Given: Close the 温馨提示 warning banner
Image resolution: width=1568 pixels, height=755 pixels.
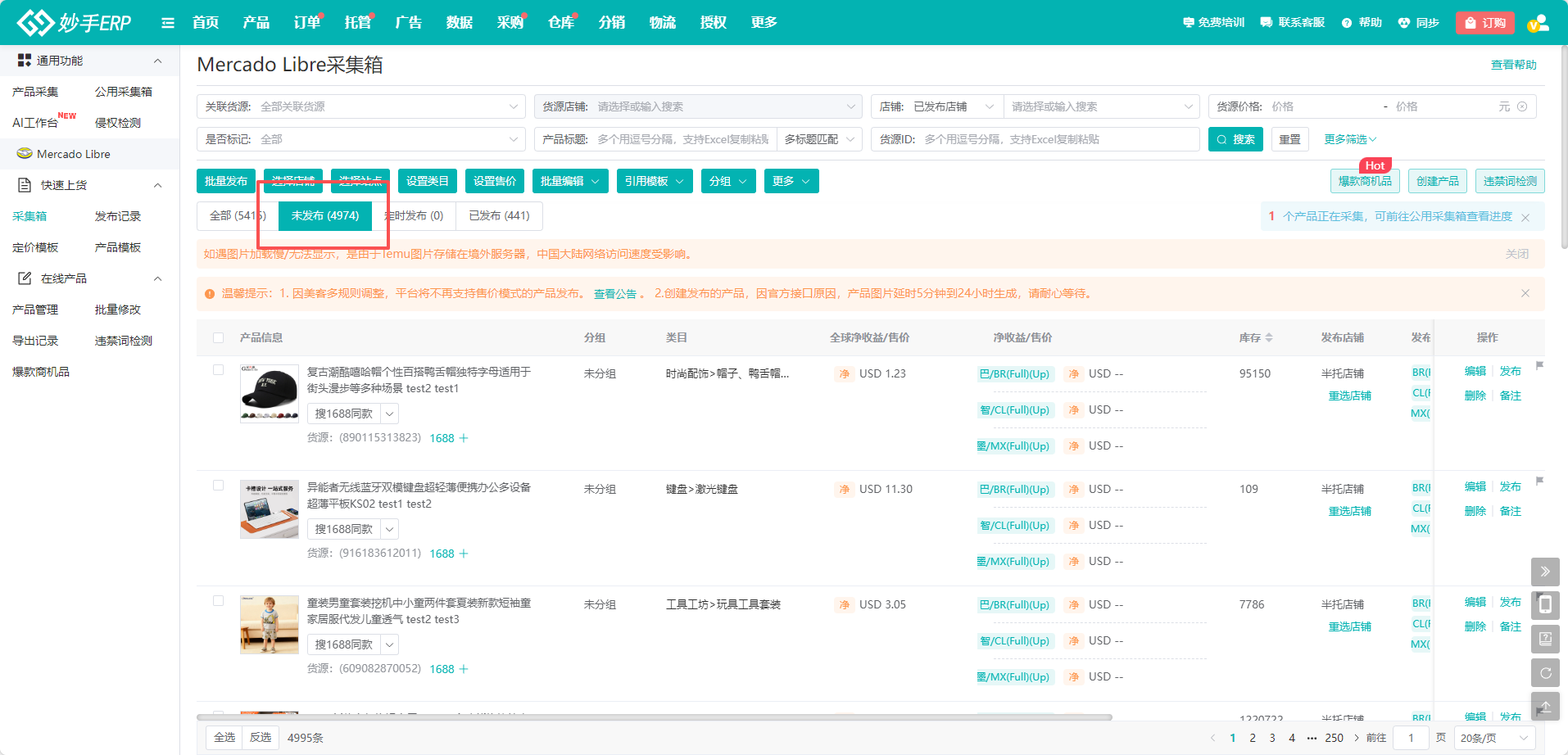Looking at the screenshot, I should click(x=1525, y=293).
